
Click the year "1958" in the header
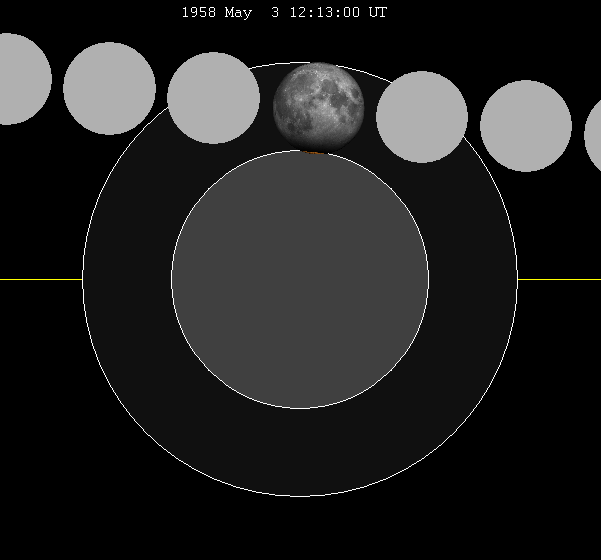pos(198,13)
